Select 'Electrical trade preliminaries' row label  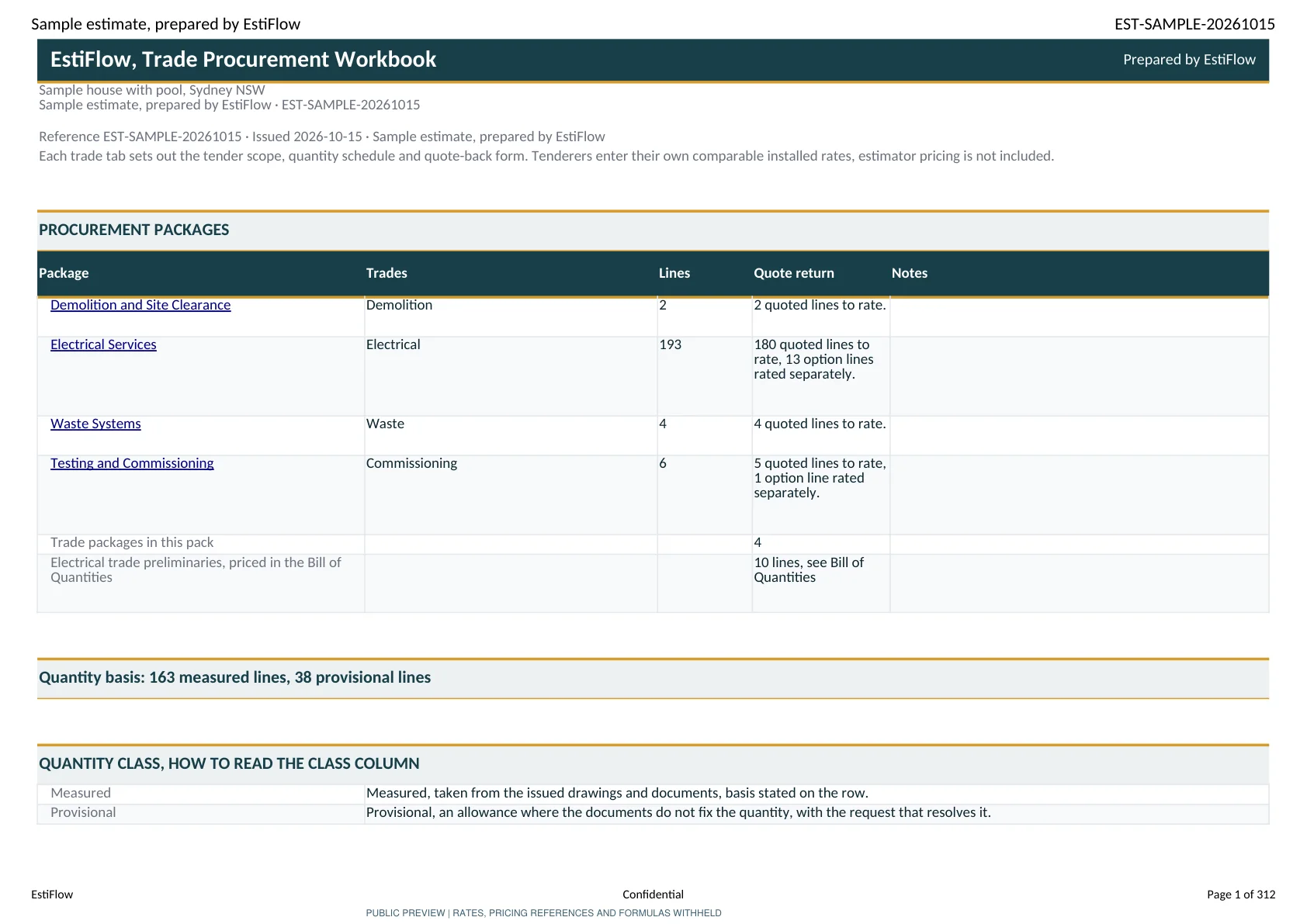point(196,569)
